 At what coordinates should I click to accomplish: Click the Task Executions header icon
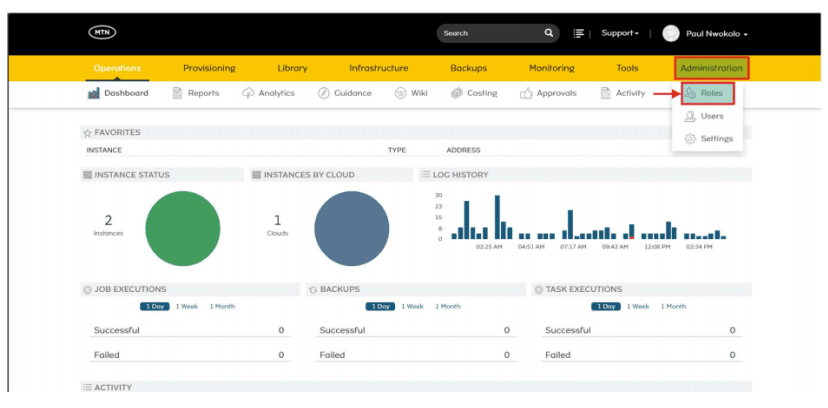tap(539, 289)
